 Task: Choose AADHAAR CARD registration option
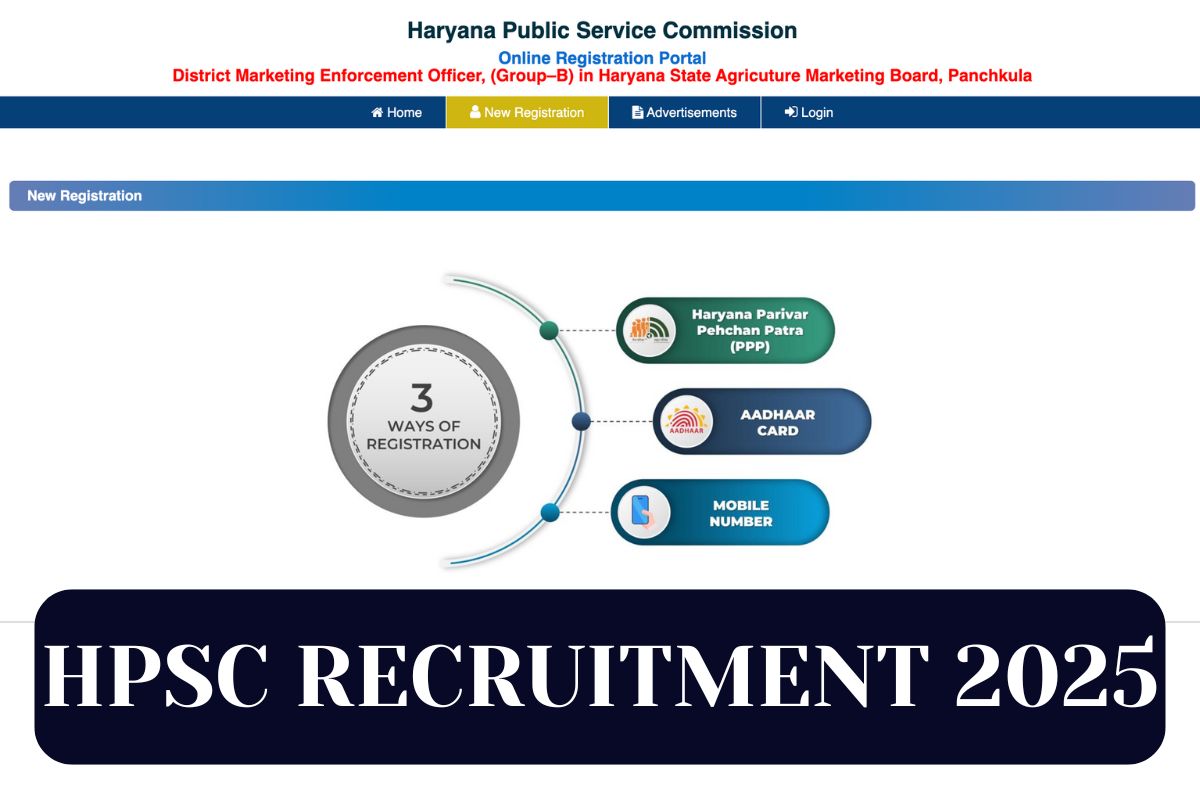pyautogui.click(x=762, y=422)
